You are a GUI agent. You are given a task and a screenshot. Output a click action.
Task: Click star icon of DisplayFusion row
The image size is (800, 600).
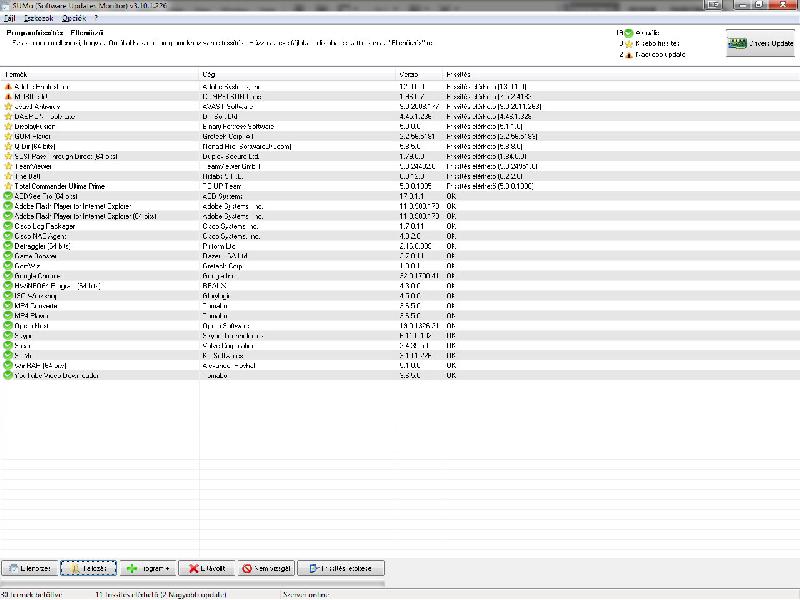8,127
